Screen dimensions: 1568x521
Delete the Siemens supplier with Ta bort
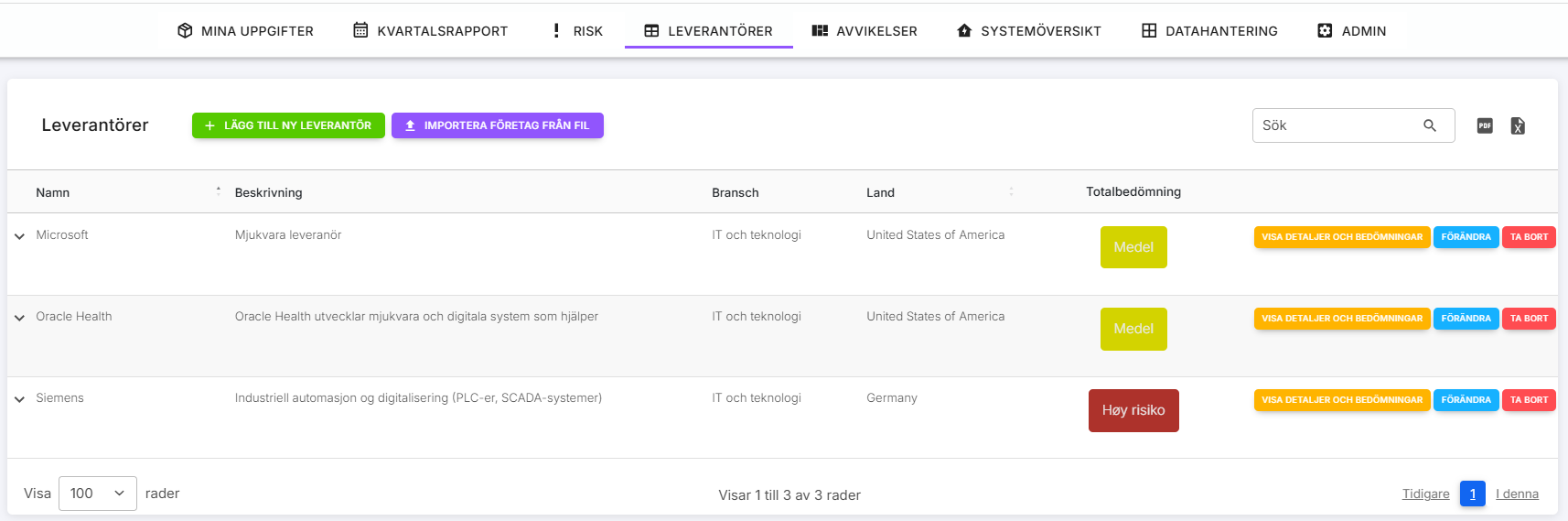tap(1528, 400)
